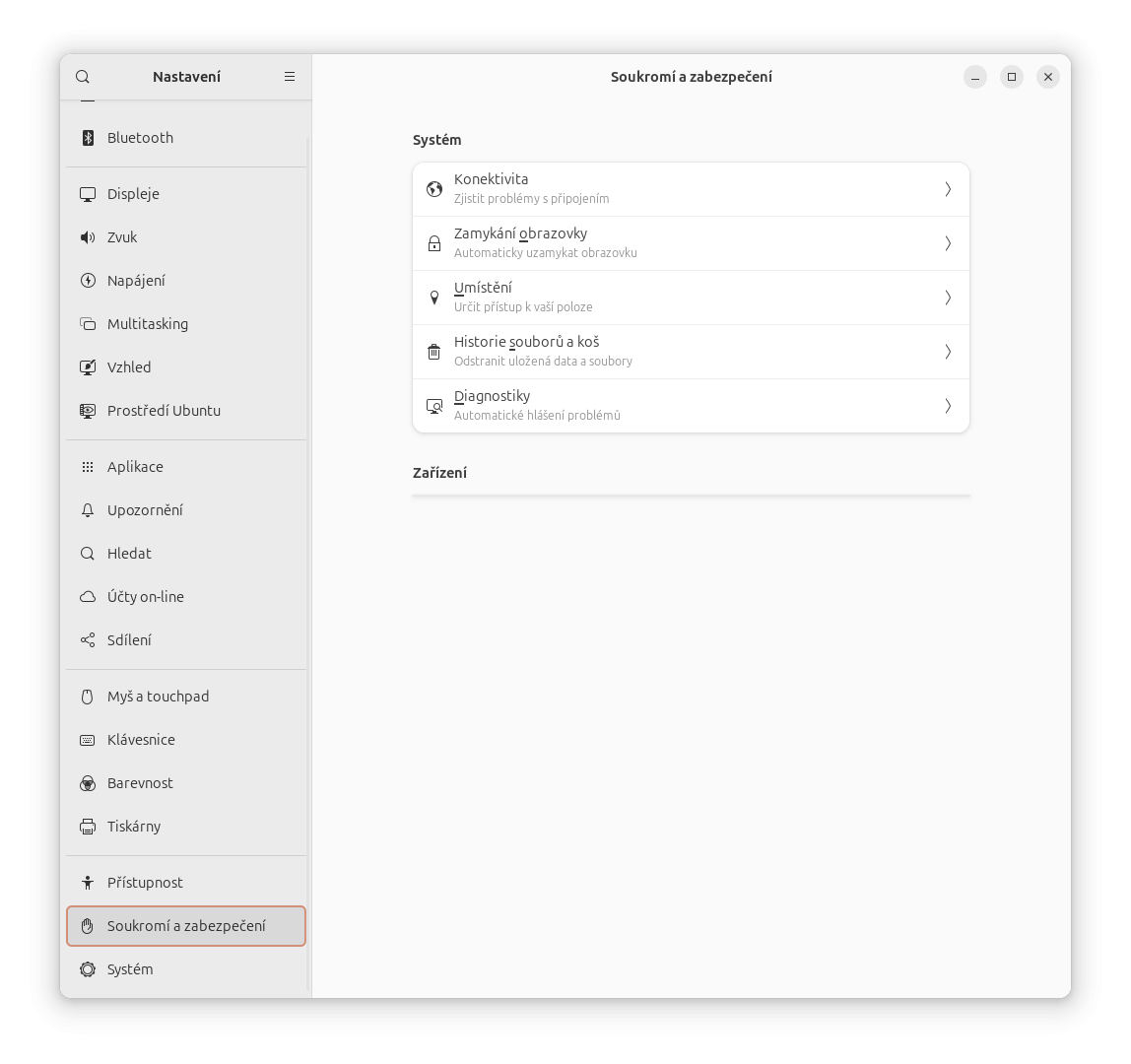
Task: Click the Bluetooth icon in the sidebar
Action: (x=88, y=138)
